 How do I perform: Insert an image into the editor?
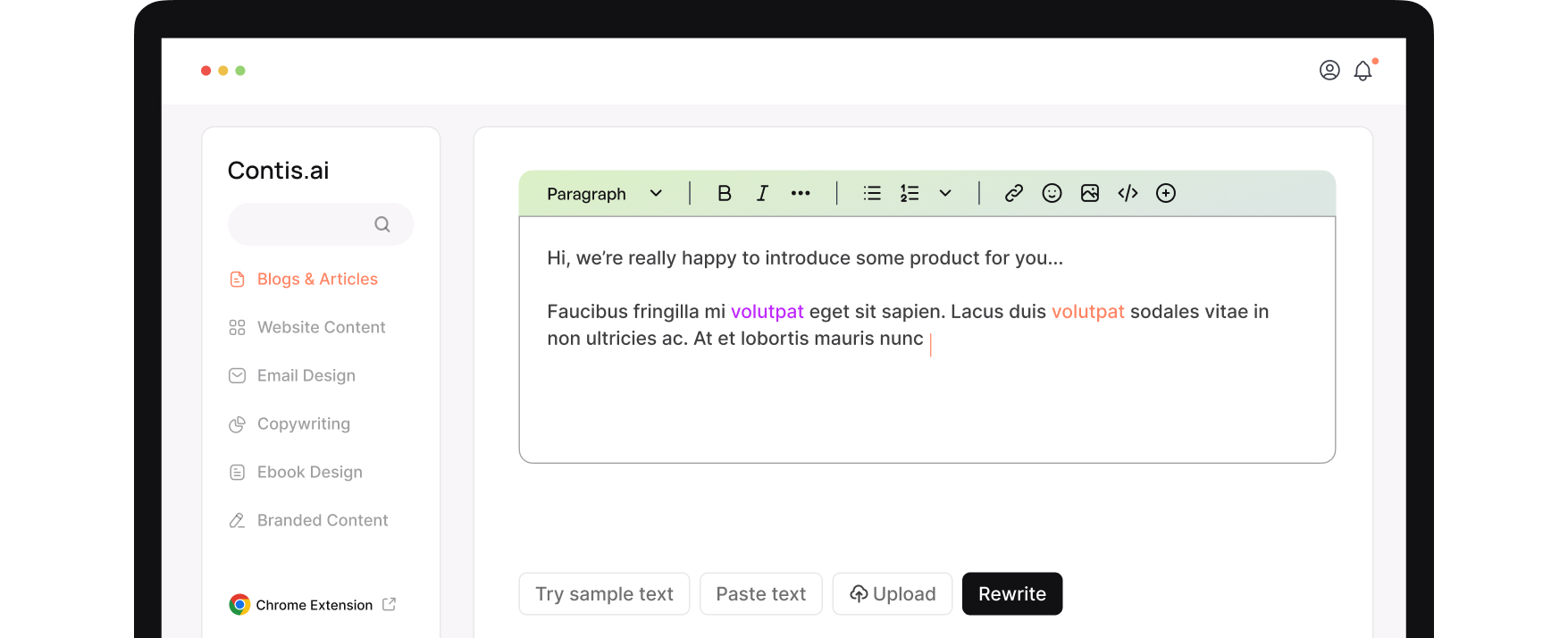[x=1090, y=193]
